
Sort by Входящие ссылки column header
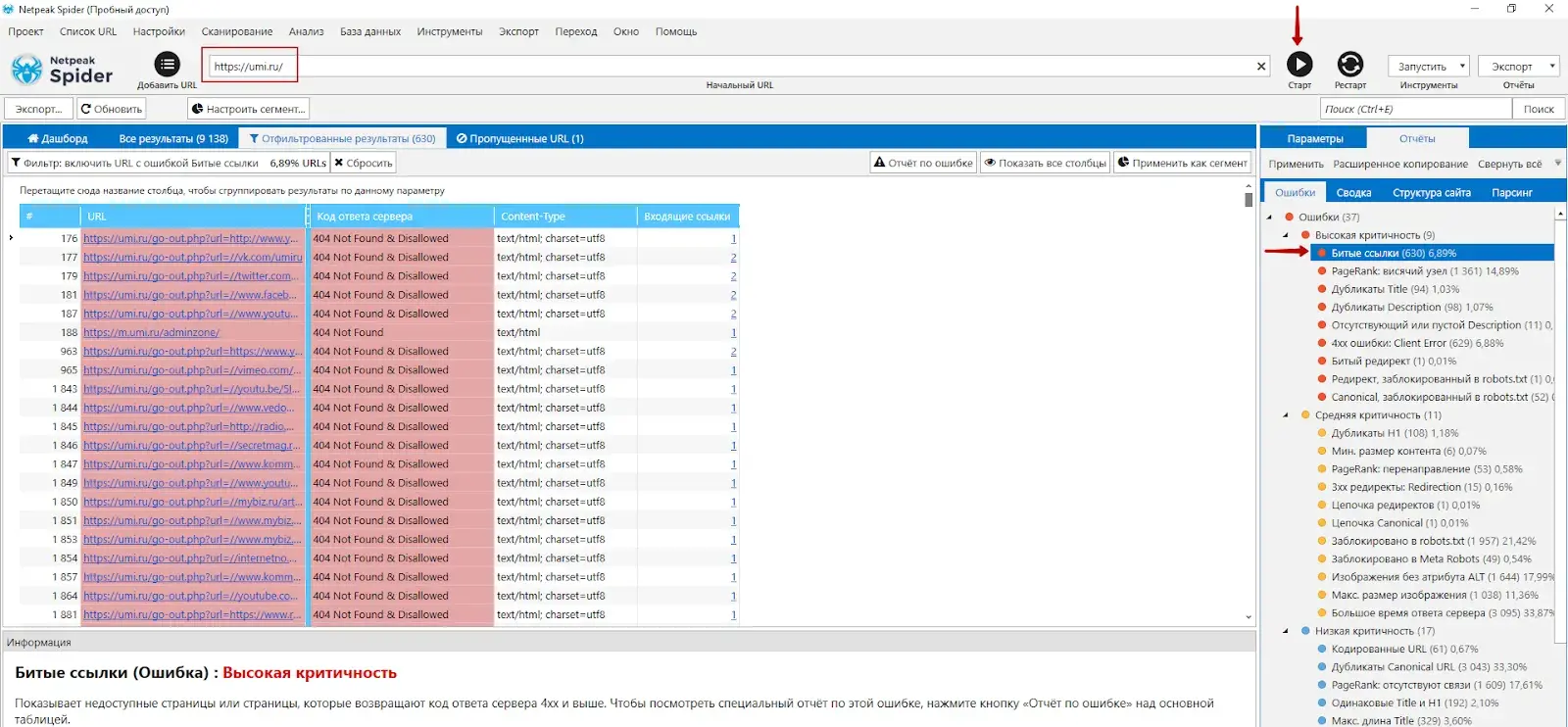[x=687, y=217]
